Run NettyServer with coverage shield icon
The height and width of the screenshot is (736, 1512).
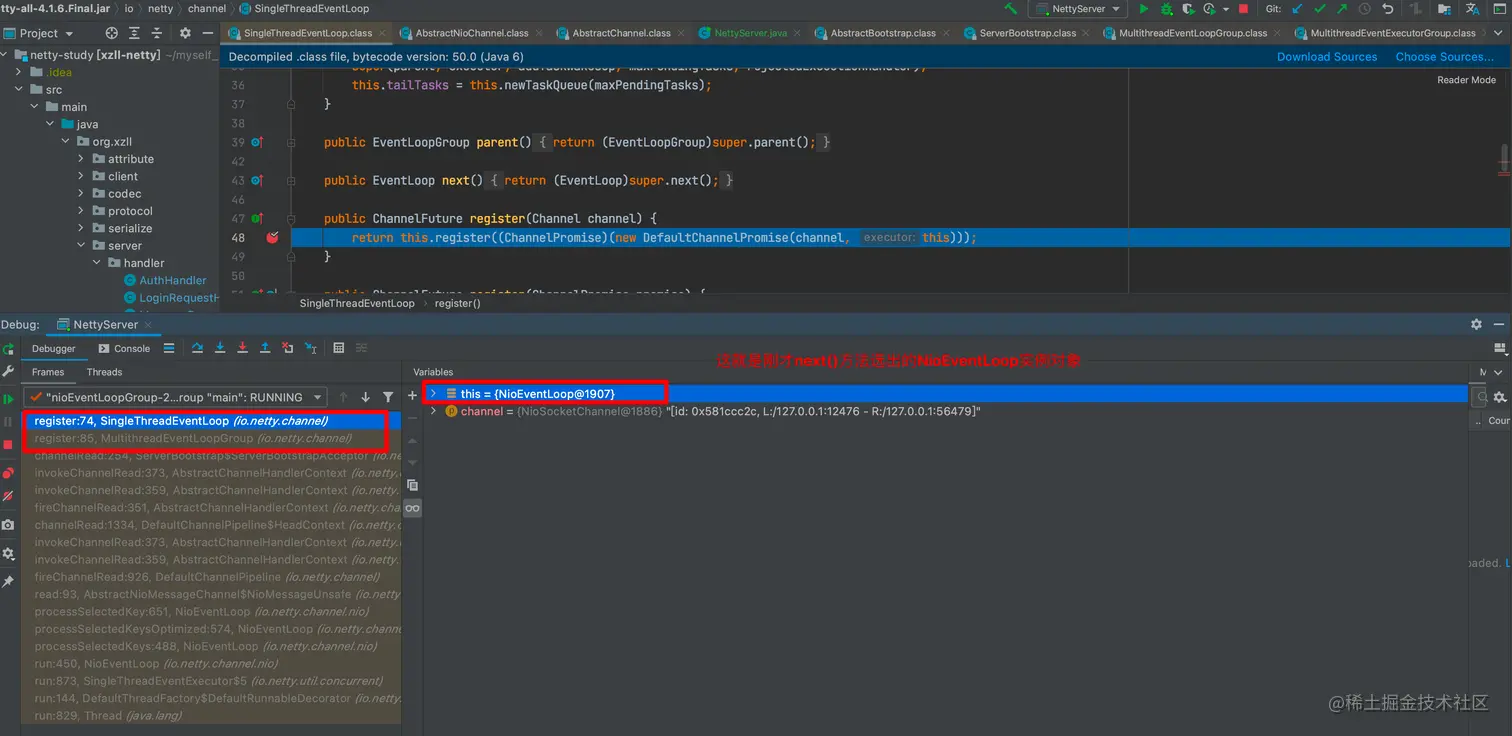(1188, 9)
